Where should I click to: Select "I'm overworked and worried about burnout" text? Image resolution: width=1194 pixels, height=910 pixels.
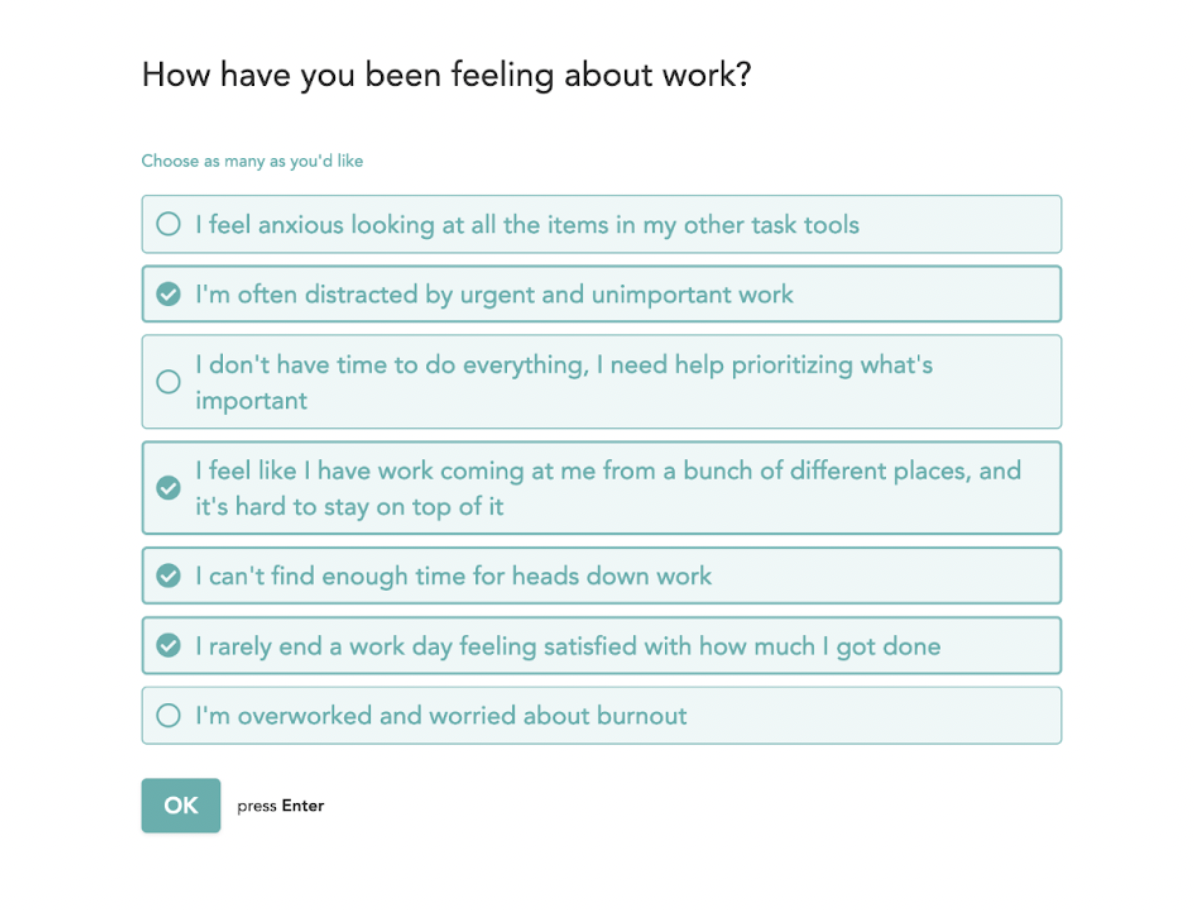(441, 716)
